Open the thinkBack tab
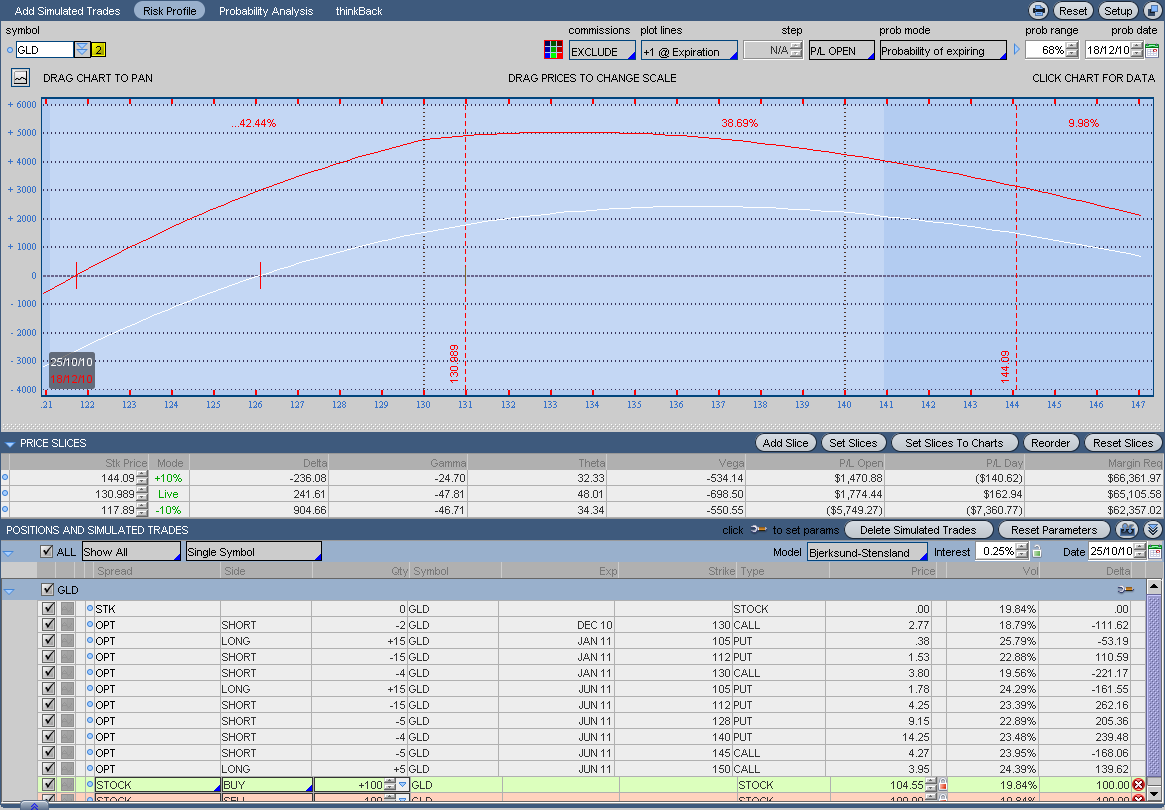The width and height of the screenshot is (1165, 810). click(359, 11)
